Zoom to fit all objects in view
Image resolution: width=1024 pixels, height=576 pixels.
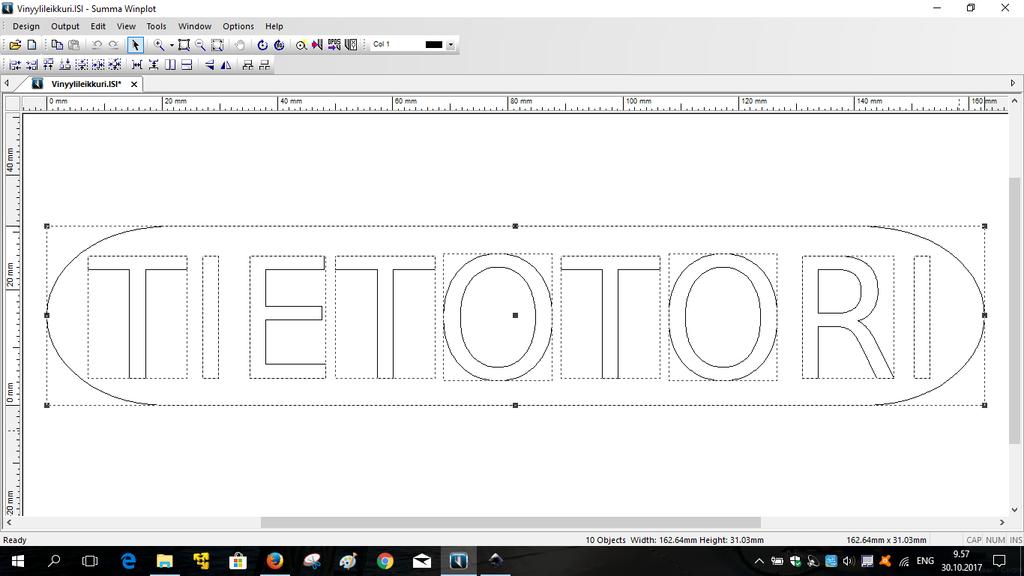click(184, 45)
